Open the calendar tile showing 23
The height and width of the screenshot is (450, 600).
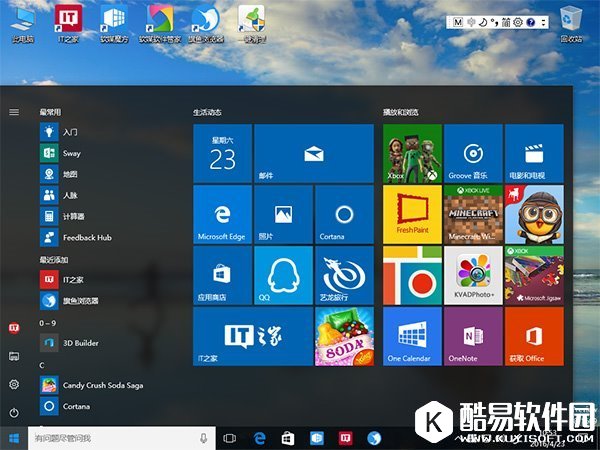pyautogui.click(x=222, y=153)
